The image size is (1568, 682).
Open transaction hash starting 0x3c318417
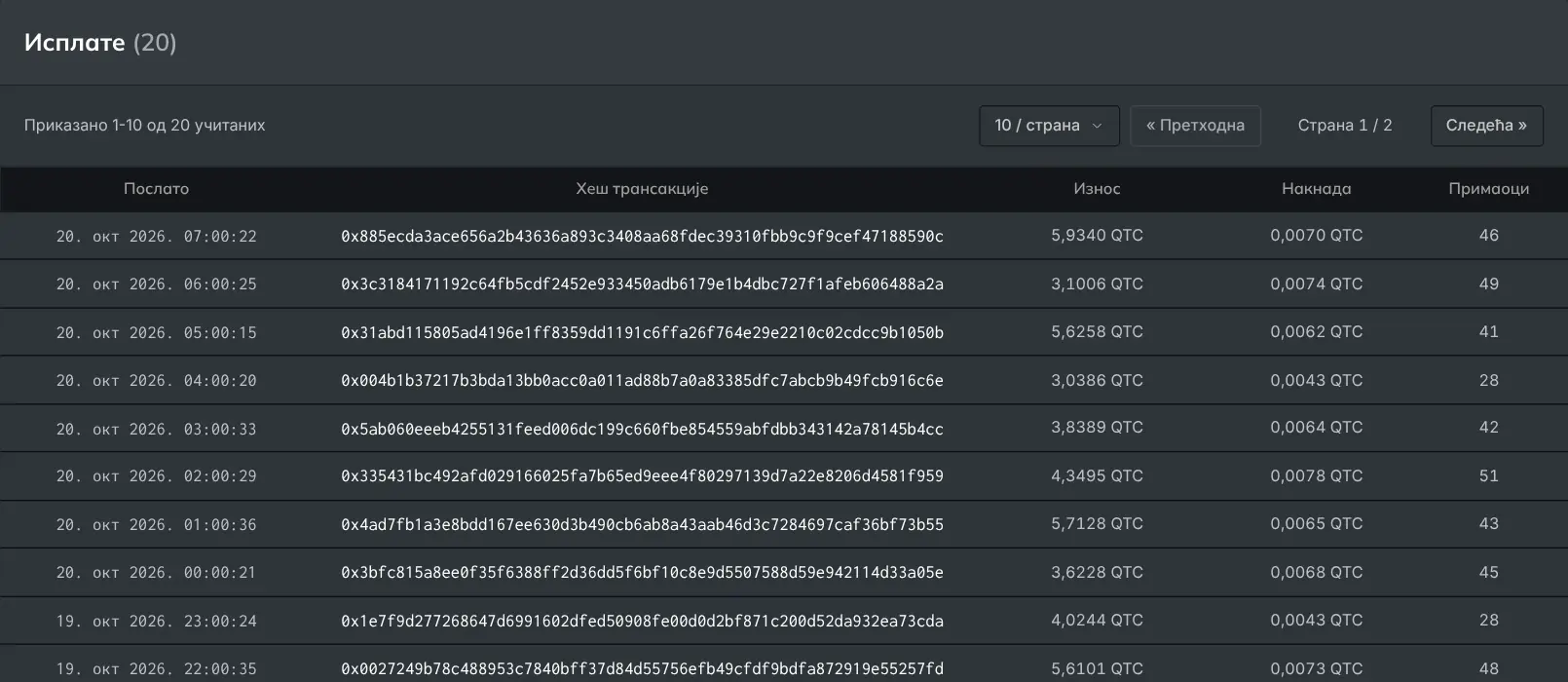pyautogui.click(x=642, y=284)
